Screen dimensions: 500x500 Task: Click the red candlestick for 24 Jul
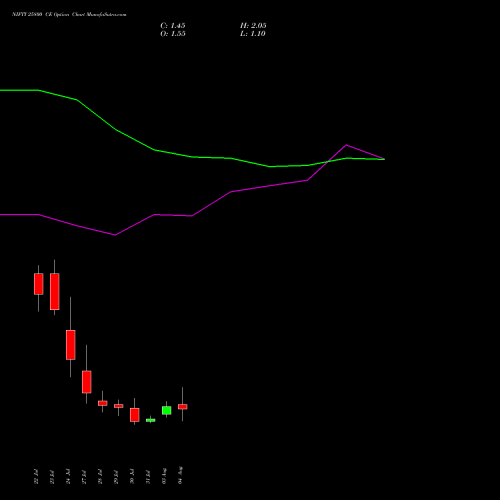tap(71, 345)
